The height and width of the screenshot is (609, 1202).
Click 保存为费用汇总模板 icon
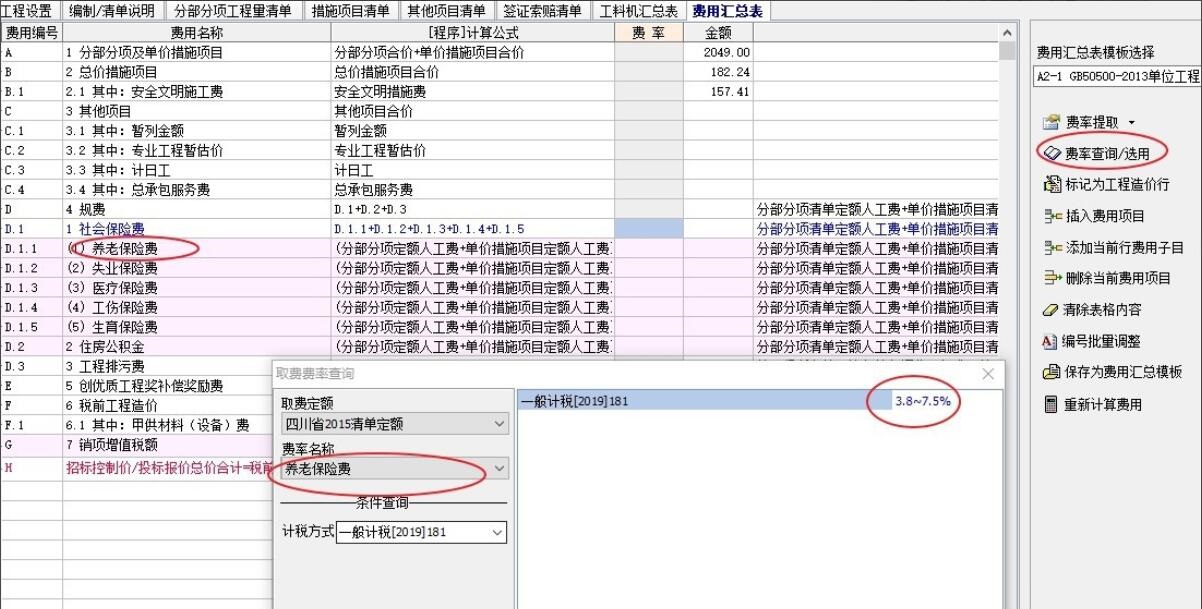[1050, 372]
